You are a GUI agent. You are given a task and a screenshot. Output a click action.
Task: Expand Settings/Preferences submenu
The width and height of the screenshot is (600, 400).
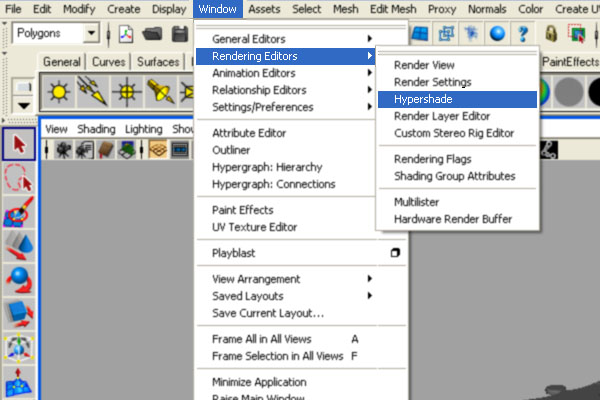point(286,107)
